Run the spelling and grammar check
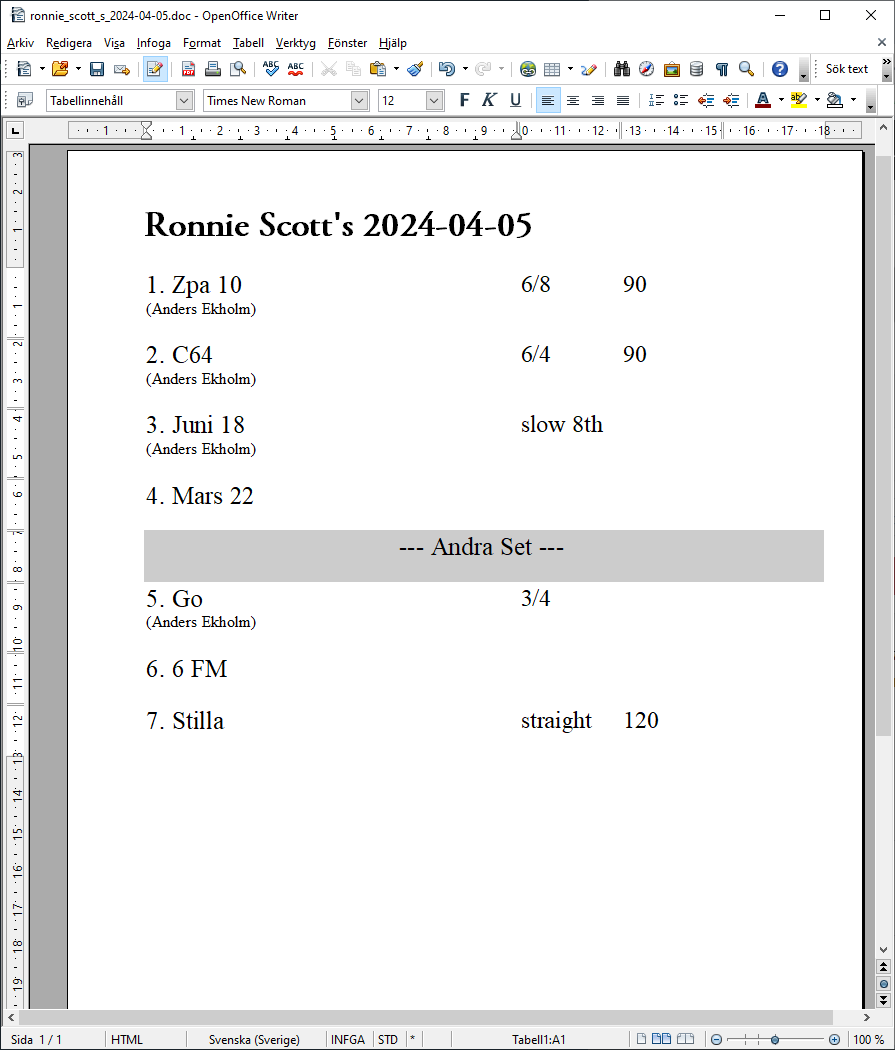This screenshot has width=895, height=1050. [270, 69]
